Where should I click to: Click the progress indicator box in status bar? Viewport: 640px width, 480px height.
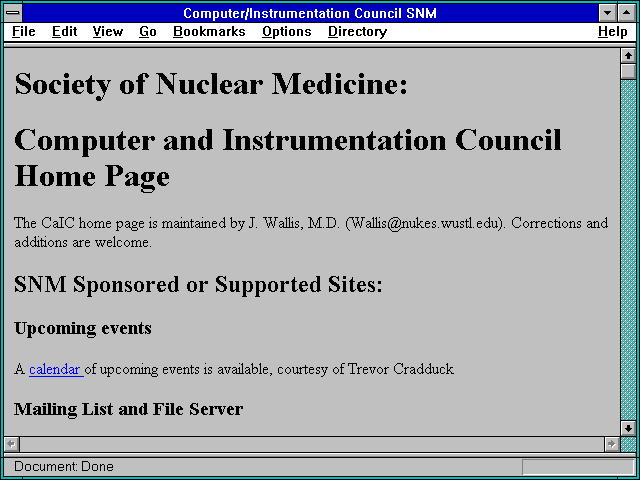click(578, 467)
